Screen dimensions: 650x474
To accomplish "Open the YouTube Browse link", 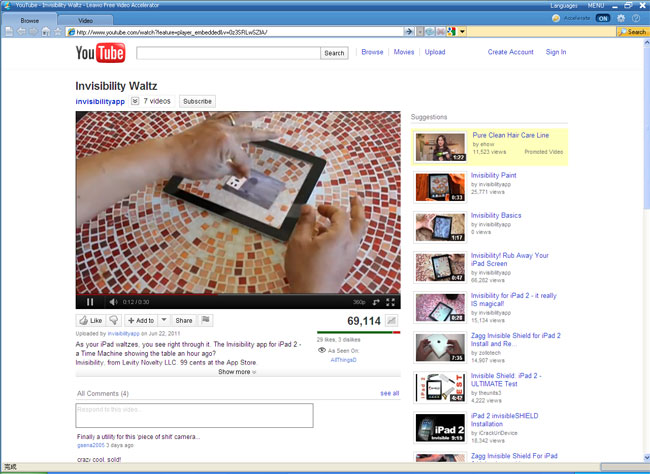I will point(372,52).
